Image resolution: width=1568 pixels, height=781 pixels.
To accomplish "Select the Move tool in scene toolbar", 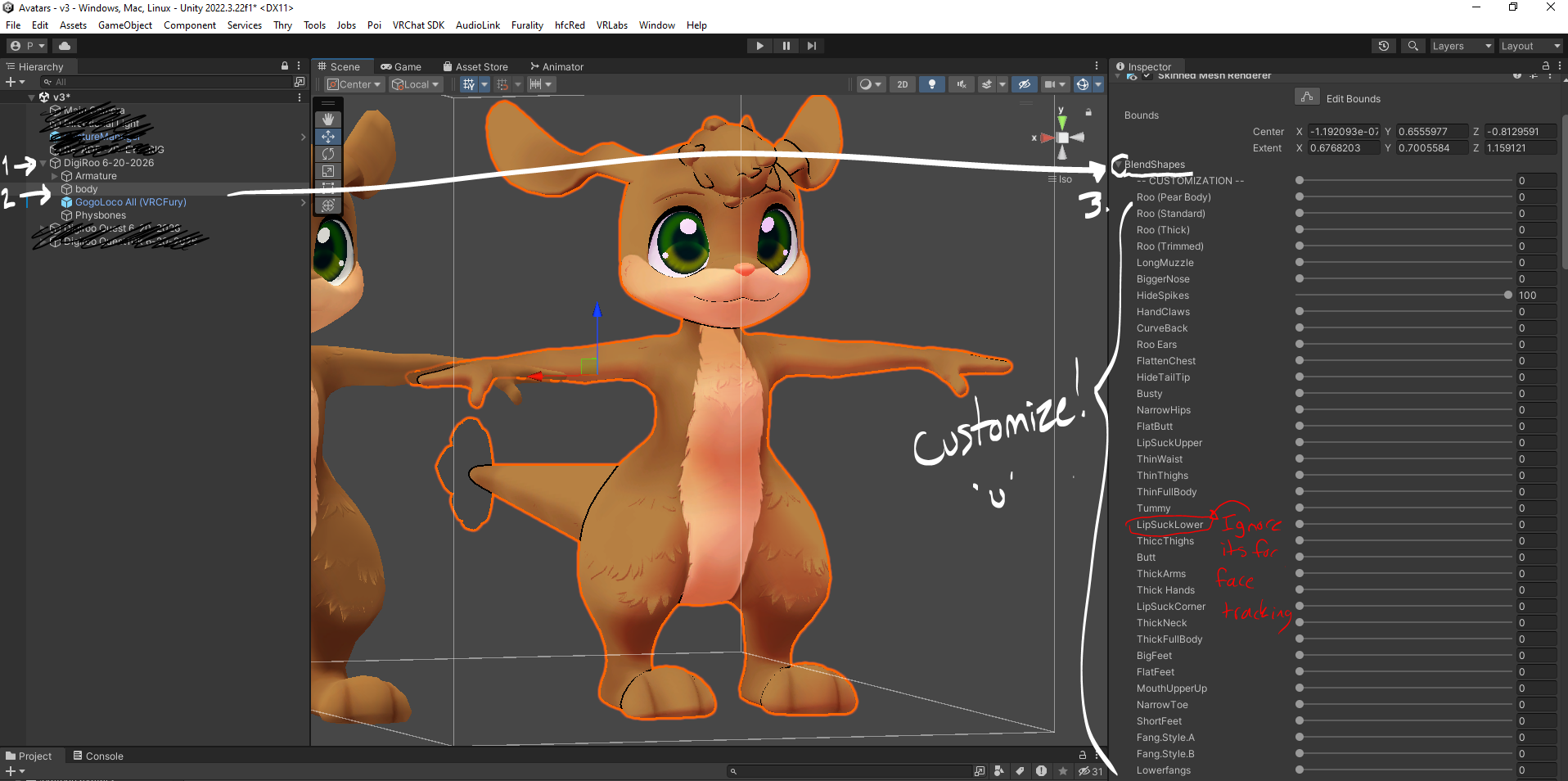I will 328,137.
